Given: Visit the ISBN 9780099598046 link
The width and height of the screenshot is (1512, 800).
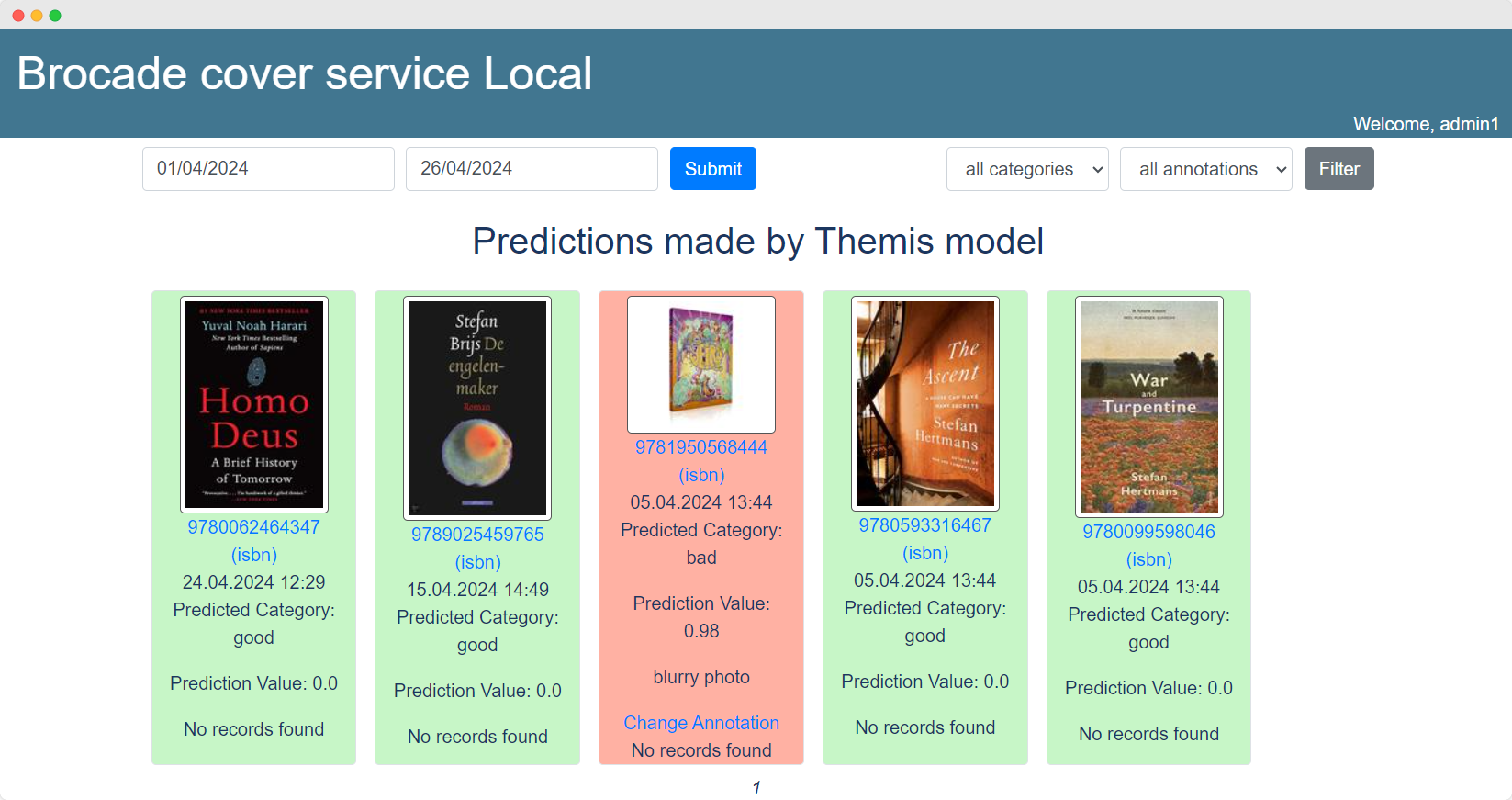Looking at the screenshot, I should (1148, 532).
